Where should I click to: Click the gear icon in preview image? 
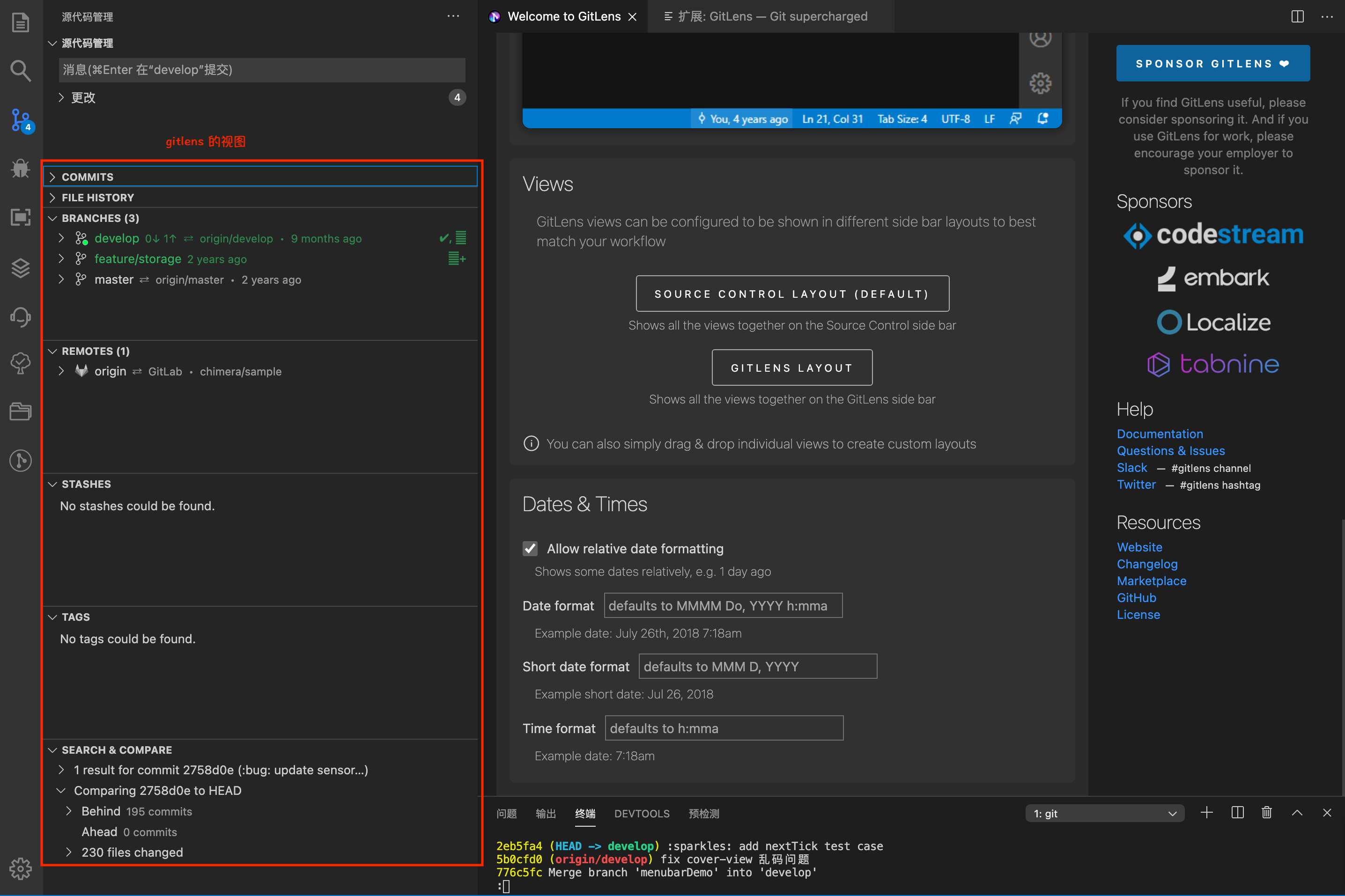click(1040, 83)
